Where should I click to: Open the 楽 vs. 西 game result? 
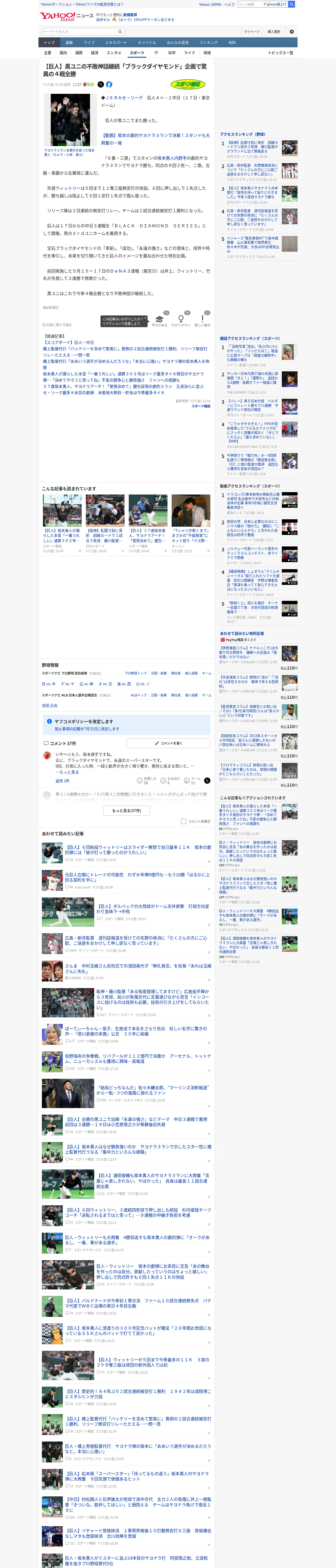pyautogui.click(x=124, y=684)
